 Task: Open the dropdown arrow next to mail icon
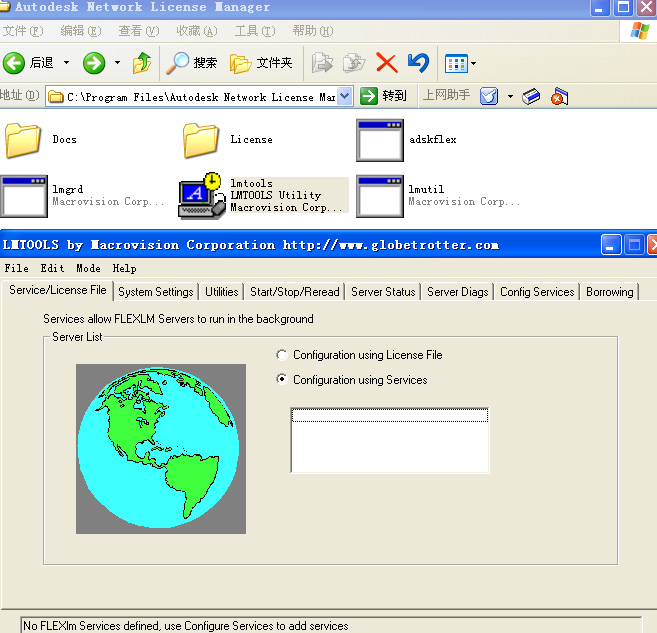[510, 96]
